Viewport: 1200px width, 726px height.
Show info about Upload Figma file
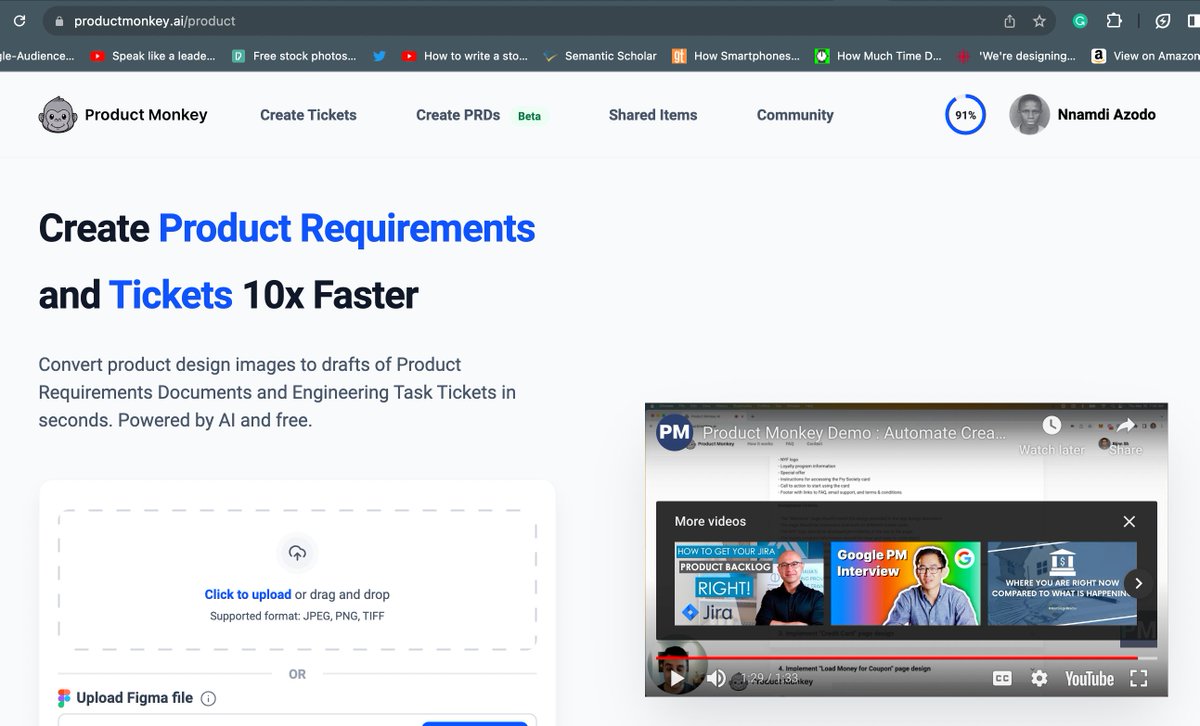click(x=208, y=699)
